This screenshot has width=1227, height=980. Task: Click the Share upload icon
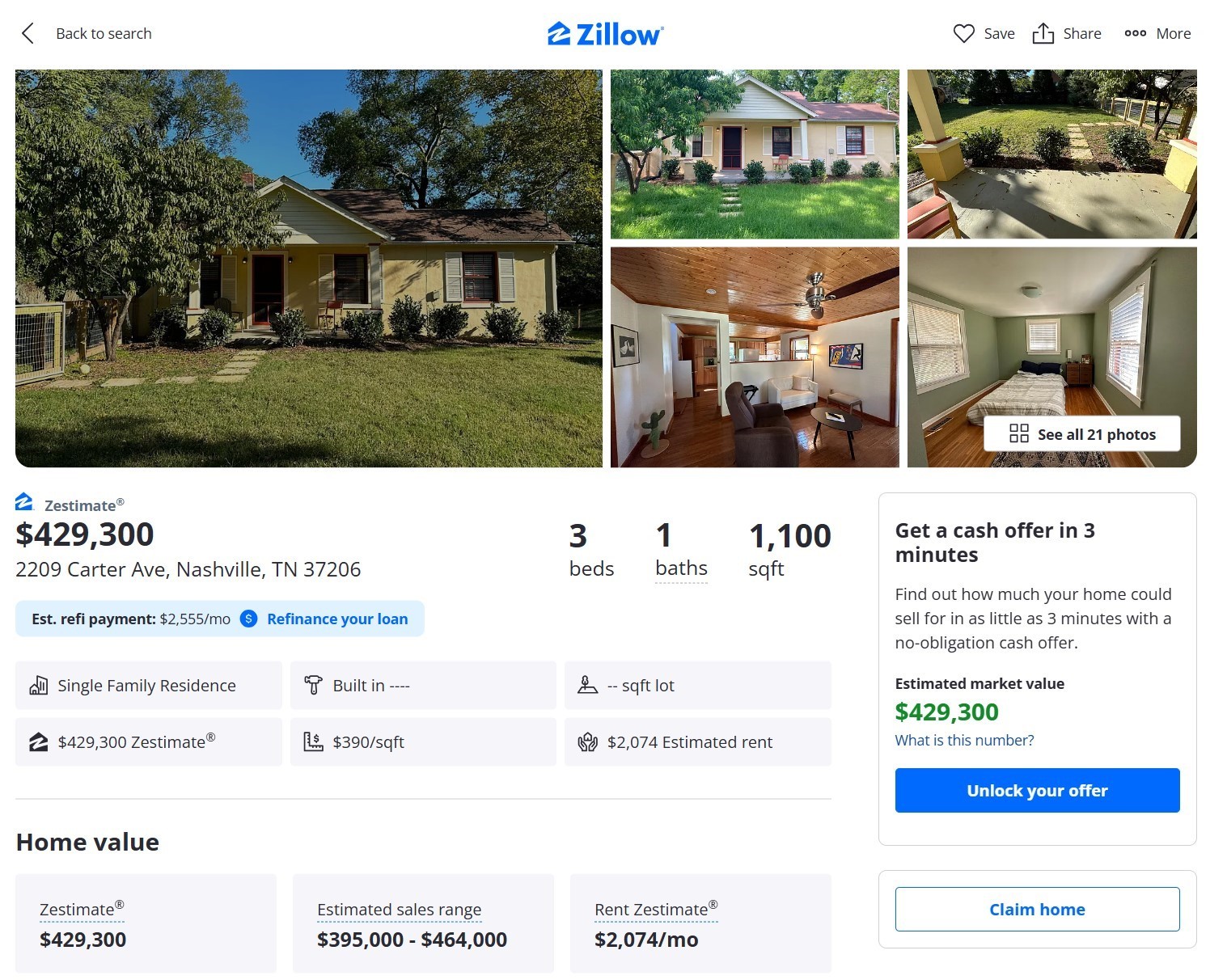[x=1043, y=33]
